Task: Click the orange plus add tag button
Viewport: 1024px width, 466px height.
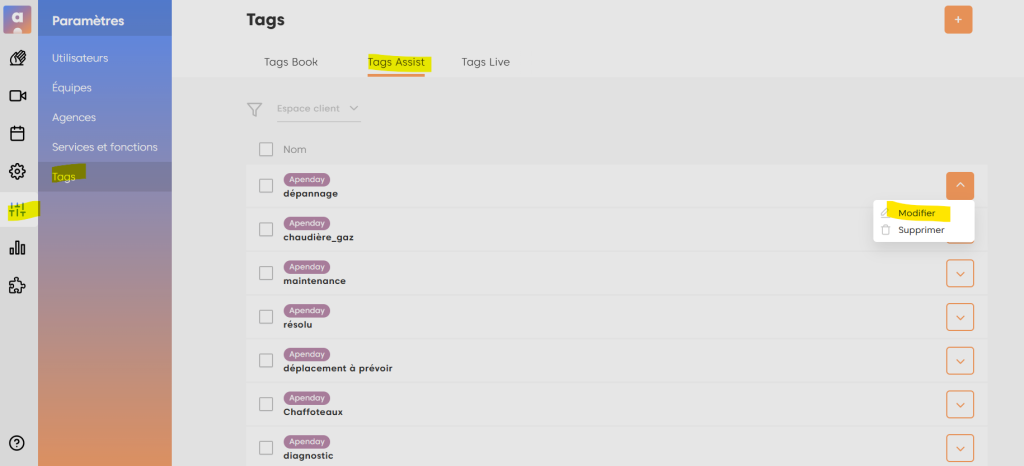Action: [x=958, y=19]
